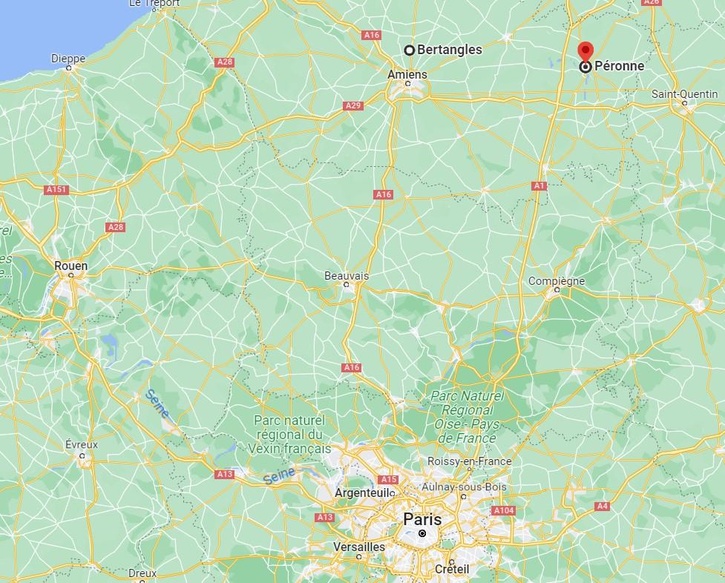Click the A4 highway shield
Image resolution: width=725 pixels, height=583 pixels.
tap(602, 506)
